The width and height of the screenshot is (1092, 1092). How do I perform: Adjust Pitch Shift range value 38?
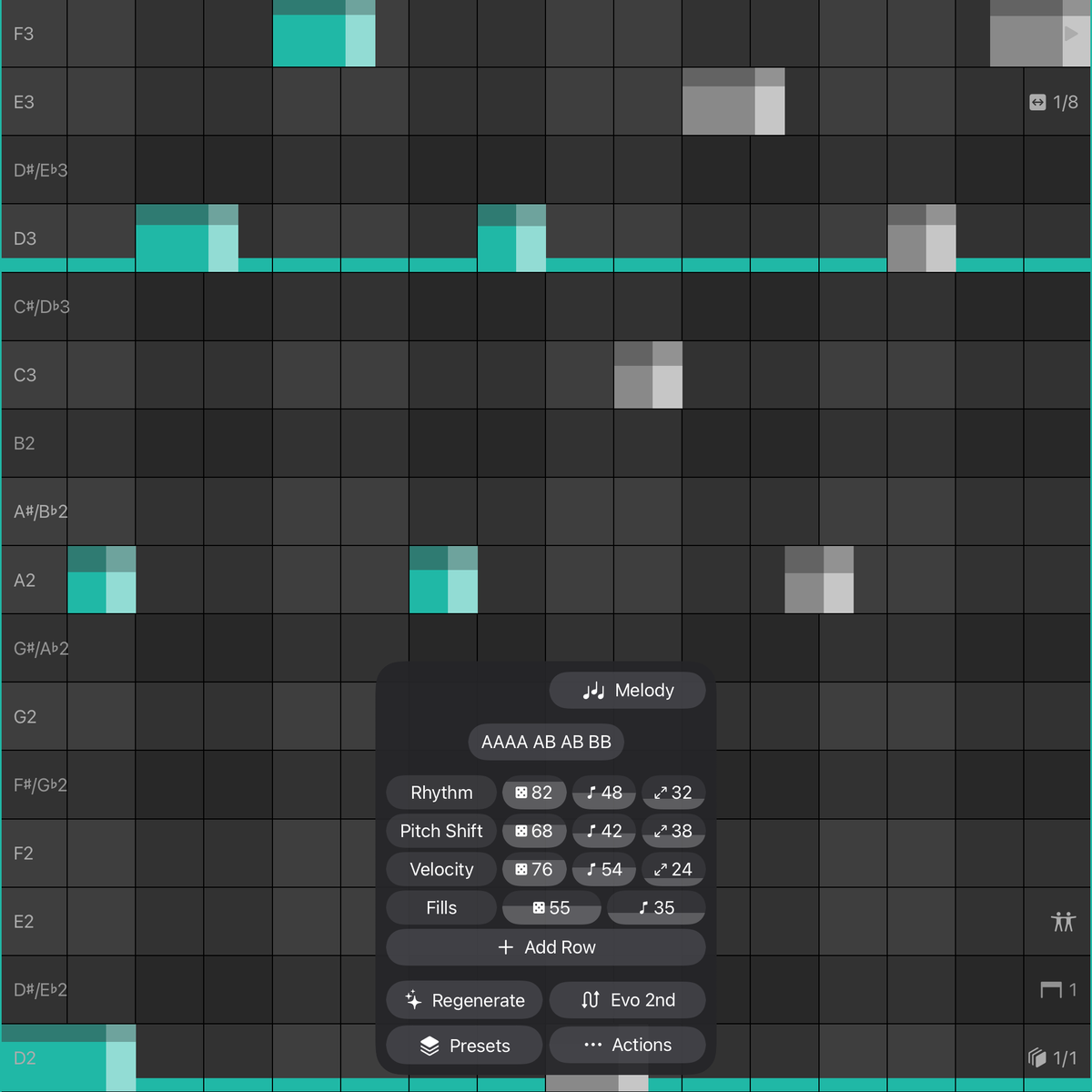pos(673,831)
